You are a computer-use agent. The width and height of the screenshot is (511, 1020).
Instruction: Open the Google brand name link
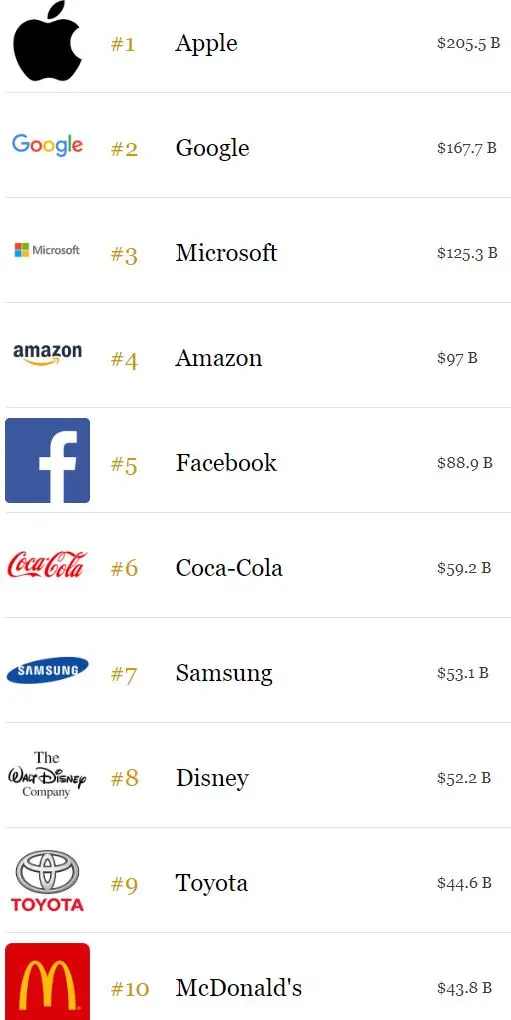[213, 148]
